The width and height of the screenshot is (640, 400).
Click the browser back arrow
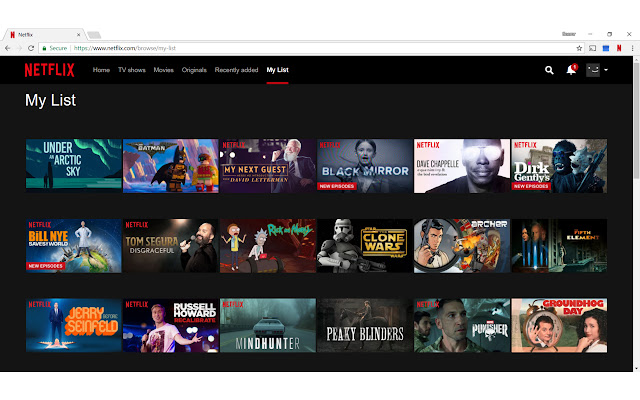[x=8, y=48]
